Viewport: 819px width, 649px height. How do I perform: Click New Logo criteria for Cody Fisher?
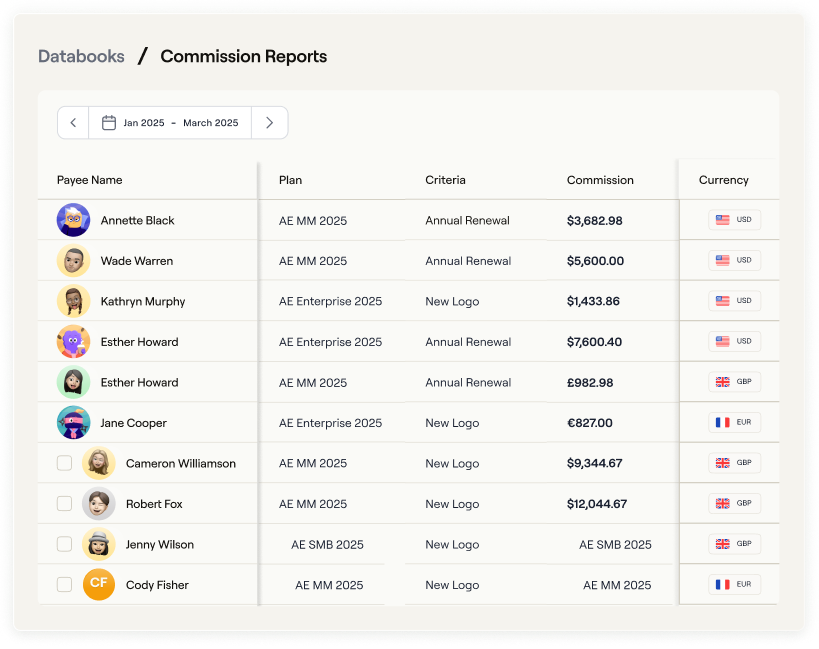click(x=452, y=585)
